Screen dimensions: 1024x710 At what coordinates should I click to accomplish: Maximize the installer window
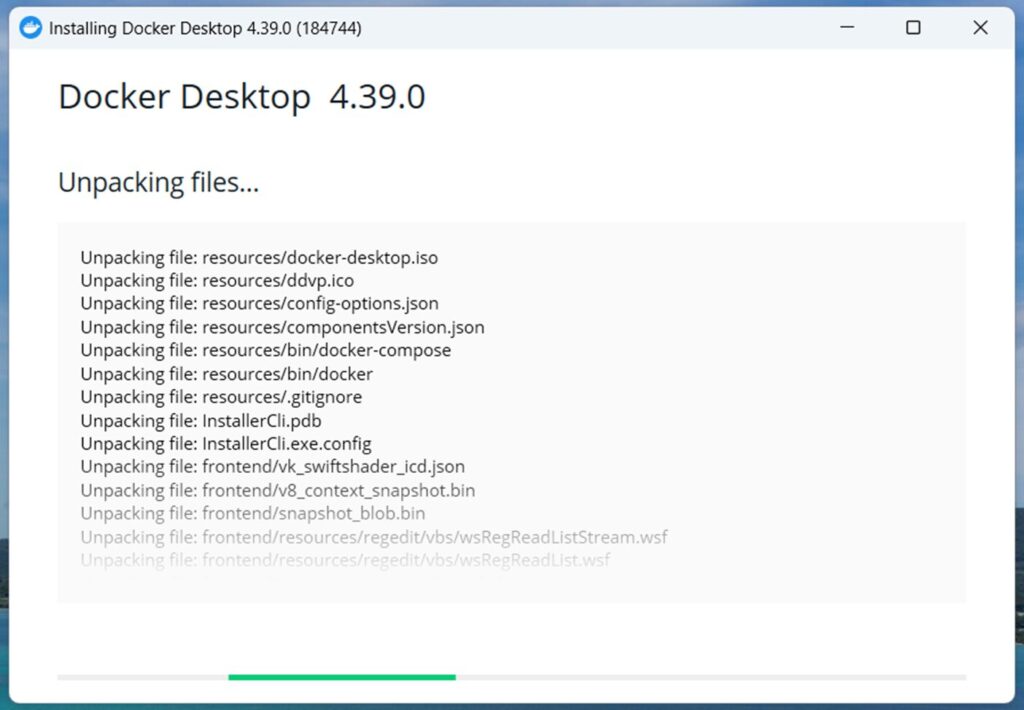point(912,27)
